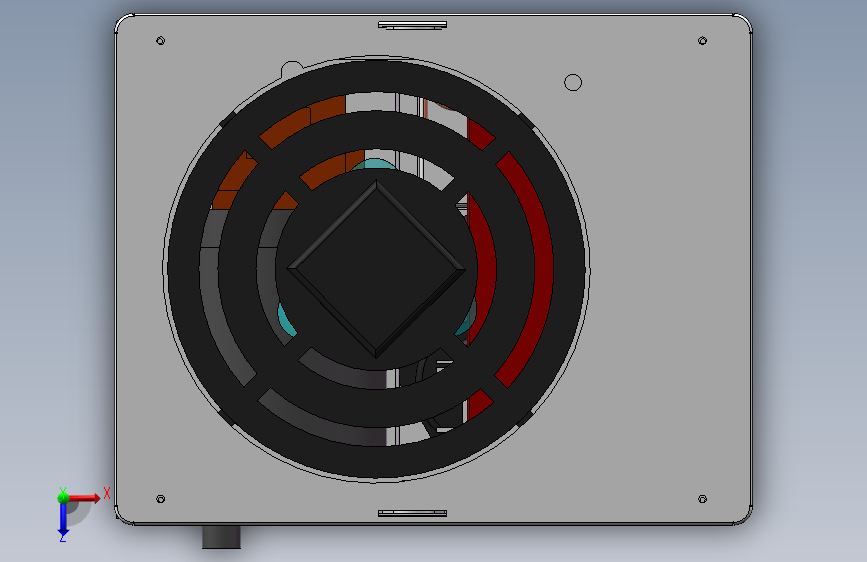Select the rectangular slot at the plate's top edge
The height and width of the screenshot is (562, 867).
click(412, 25)
